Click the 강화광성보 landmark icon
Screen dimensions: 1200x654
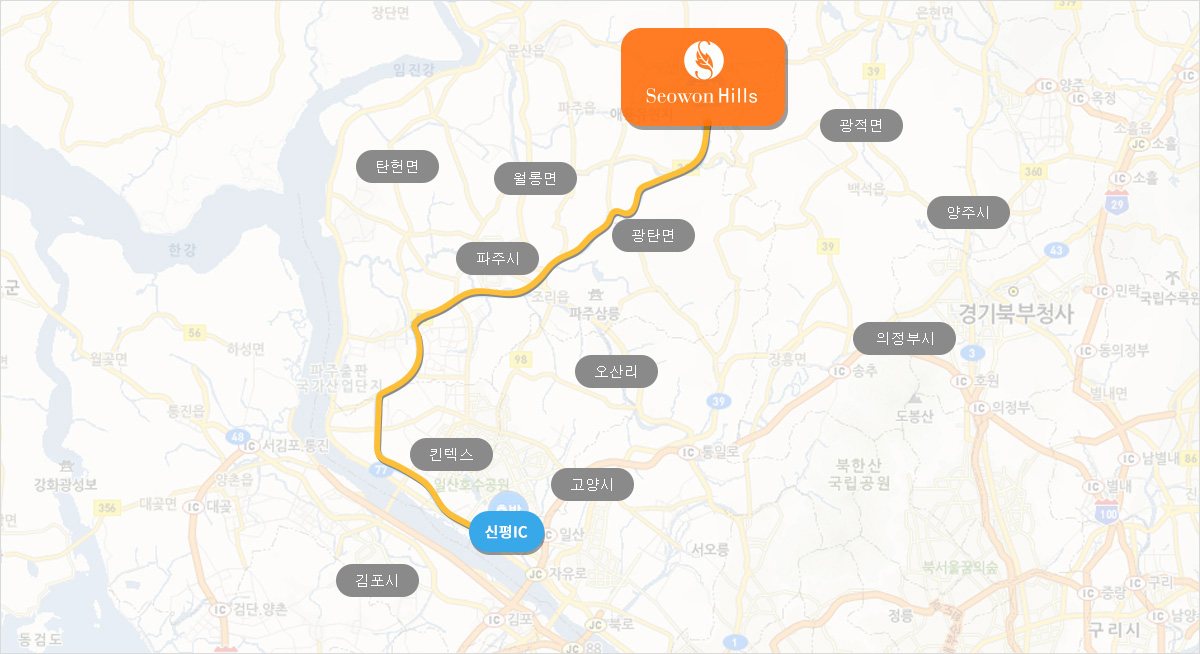click(66, 467)
